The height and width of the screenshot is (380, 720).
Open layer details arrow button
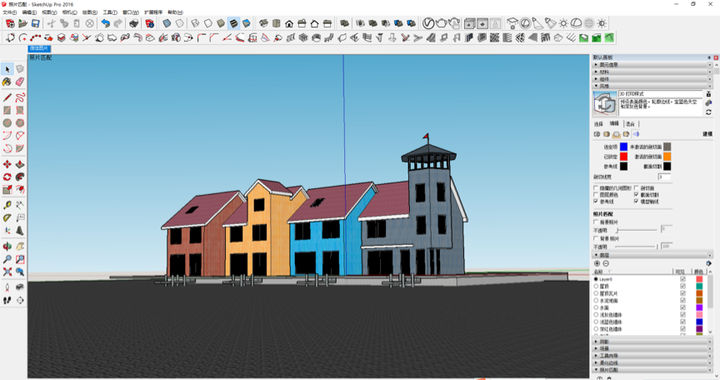[709, 263]
